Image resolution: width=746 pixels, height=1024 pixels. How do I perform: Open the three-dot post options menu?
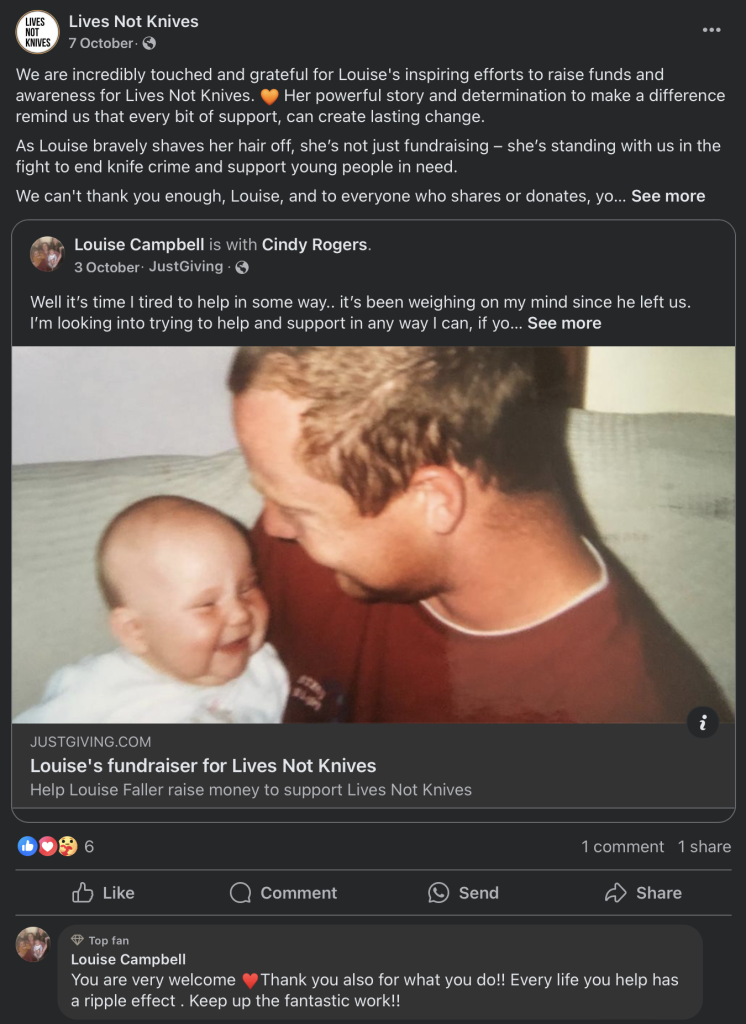711,30
